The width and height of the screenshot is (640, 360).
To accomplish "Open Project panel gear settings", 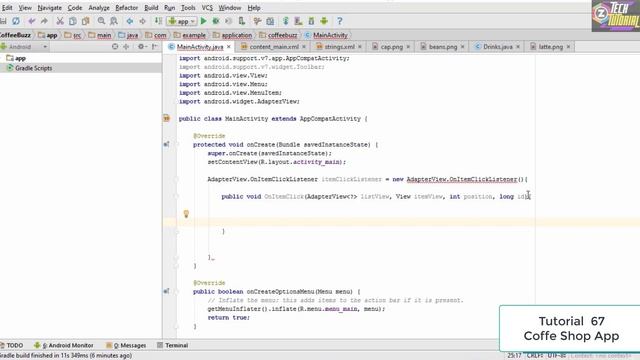I will tap(142, 47).
